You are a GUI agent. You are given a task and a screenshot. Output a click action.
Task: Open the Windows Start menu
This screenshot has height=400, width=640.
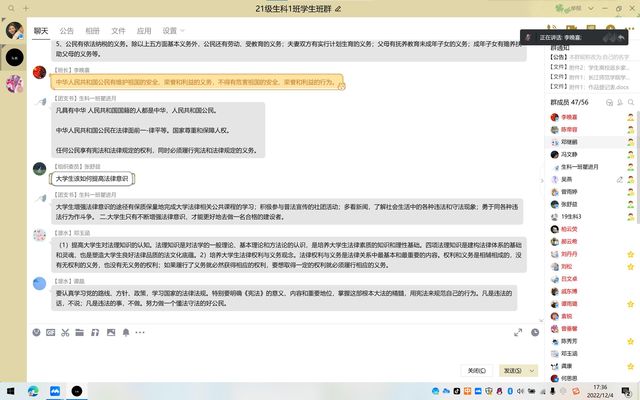11,389
